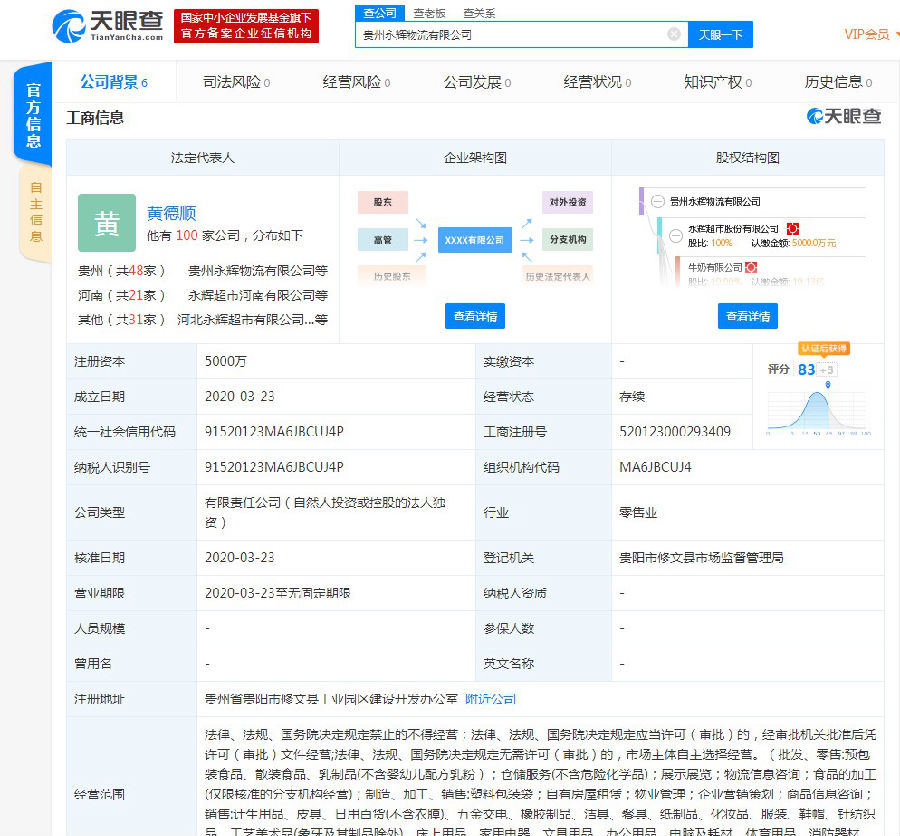Click red icon beside 牛奶有限公司

coord(751,267)
